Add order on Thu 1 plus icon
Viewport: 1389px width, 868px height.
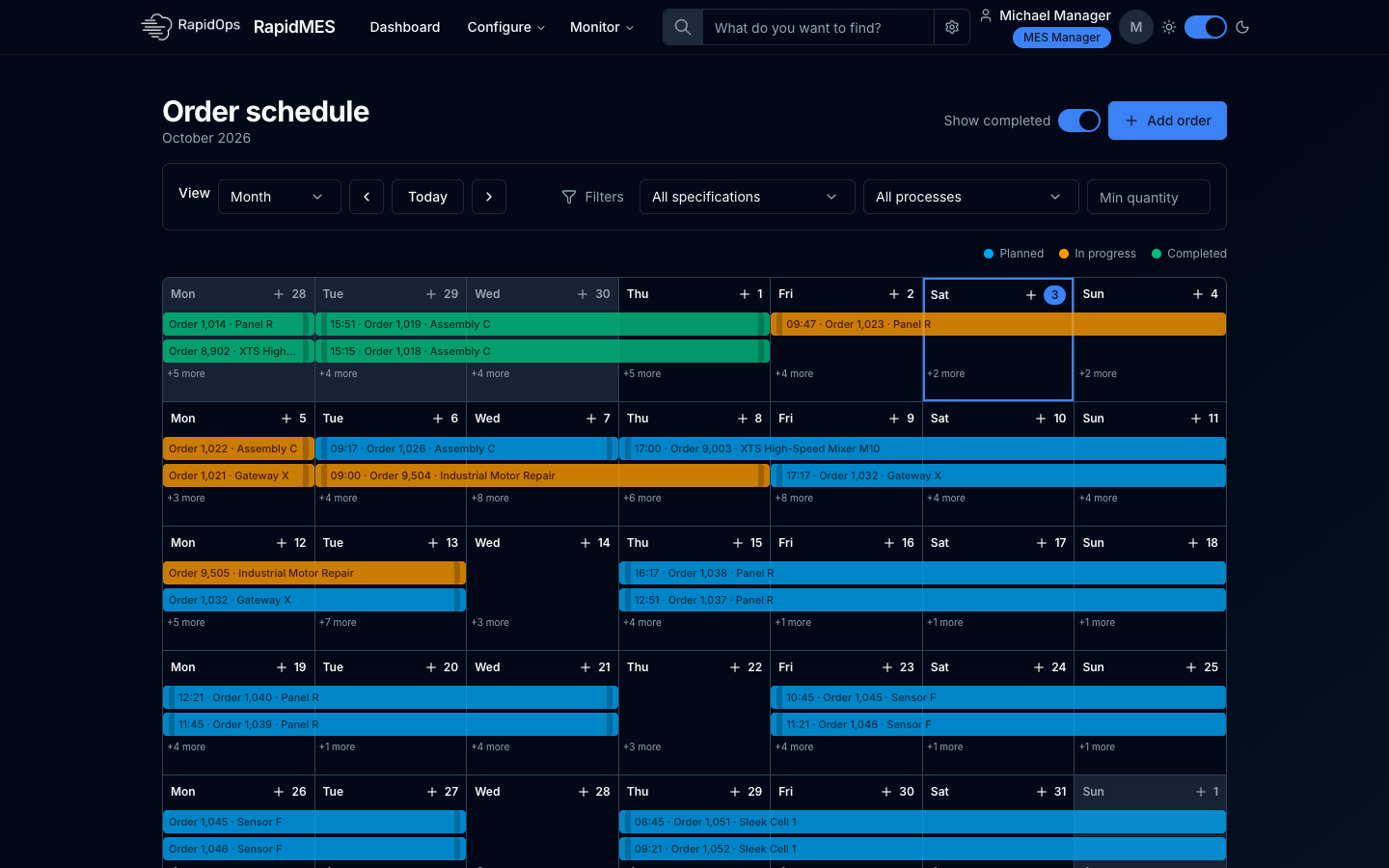[x=745, y=294]
